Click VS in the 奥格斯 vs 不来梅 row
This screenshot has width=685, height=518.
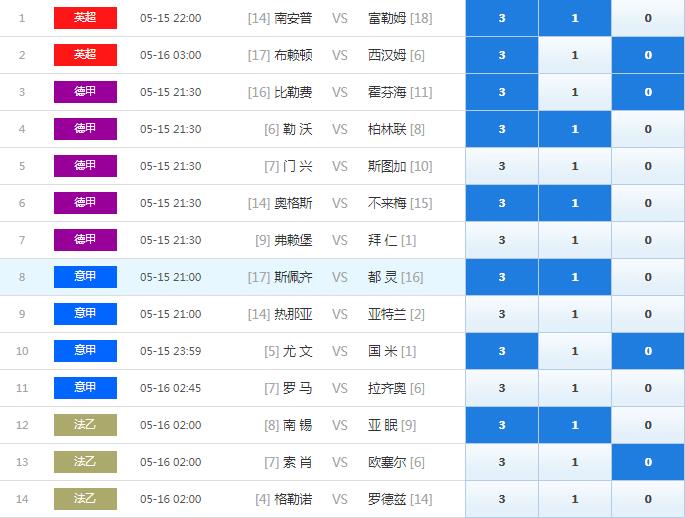(340, 203)
